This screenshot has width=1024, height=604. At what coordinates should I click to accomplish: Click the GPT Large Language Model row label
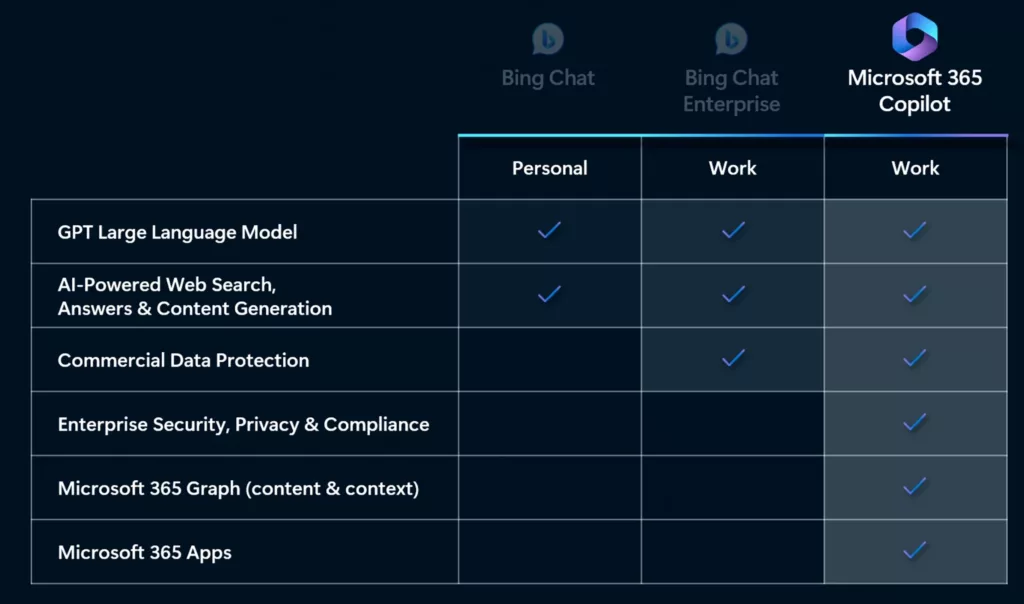(178, 232)
